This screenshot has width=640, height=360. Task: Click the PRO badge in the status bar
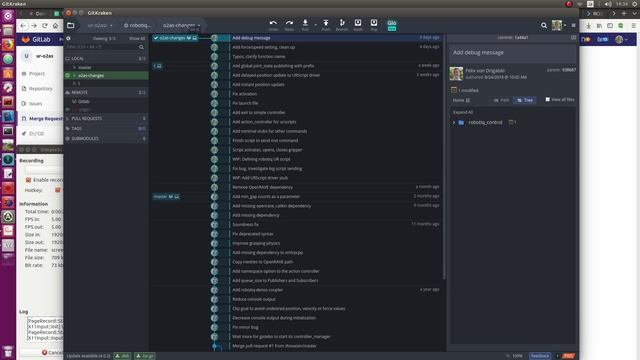point(568,356)
